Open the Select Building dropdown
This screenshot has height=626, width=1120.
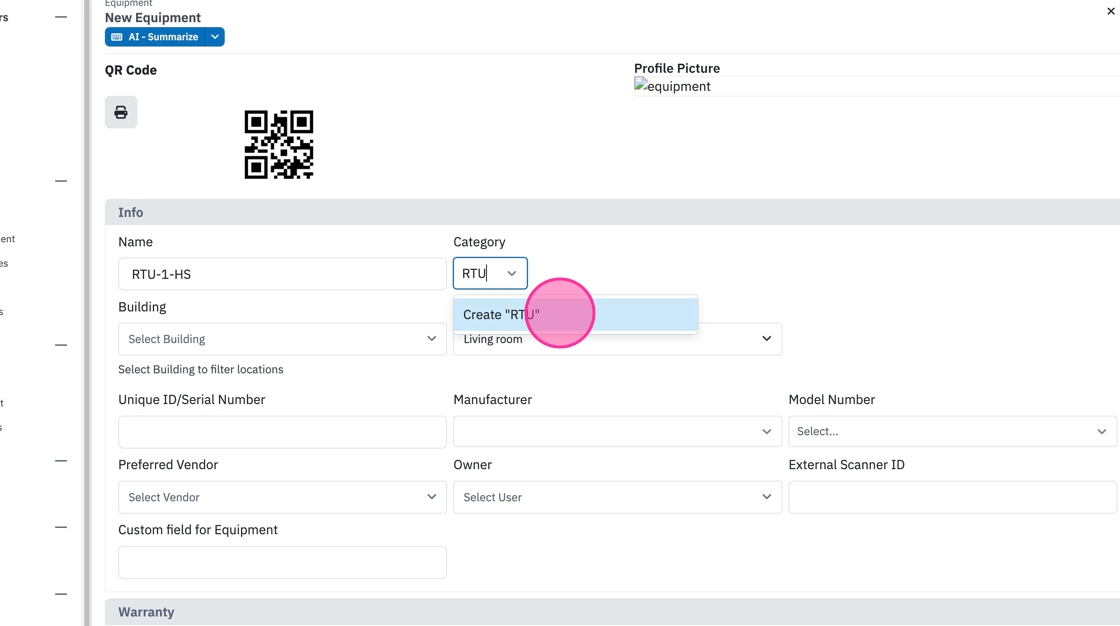tap(282, 339)
